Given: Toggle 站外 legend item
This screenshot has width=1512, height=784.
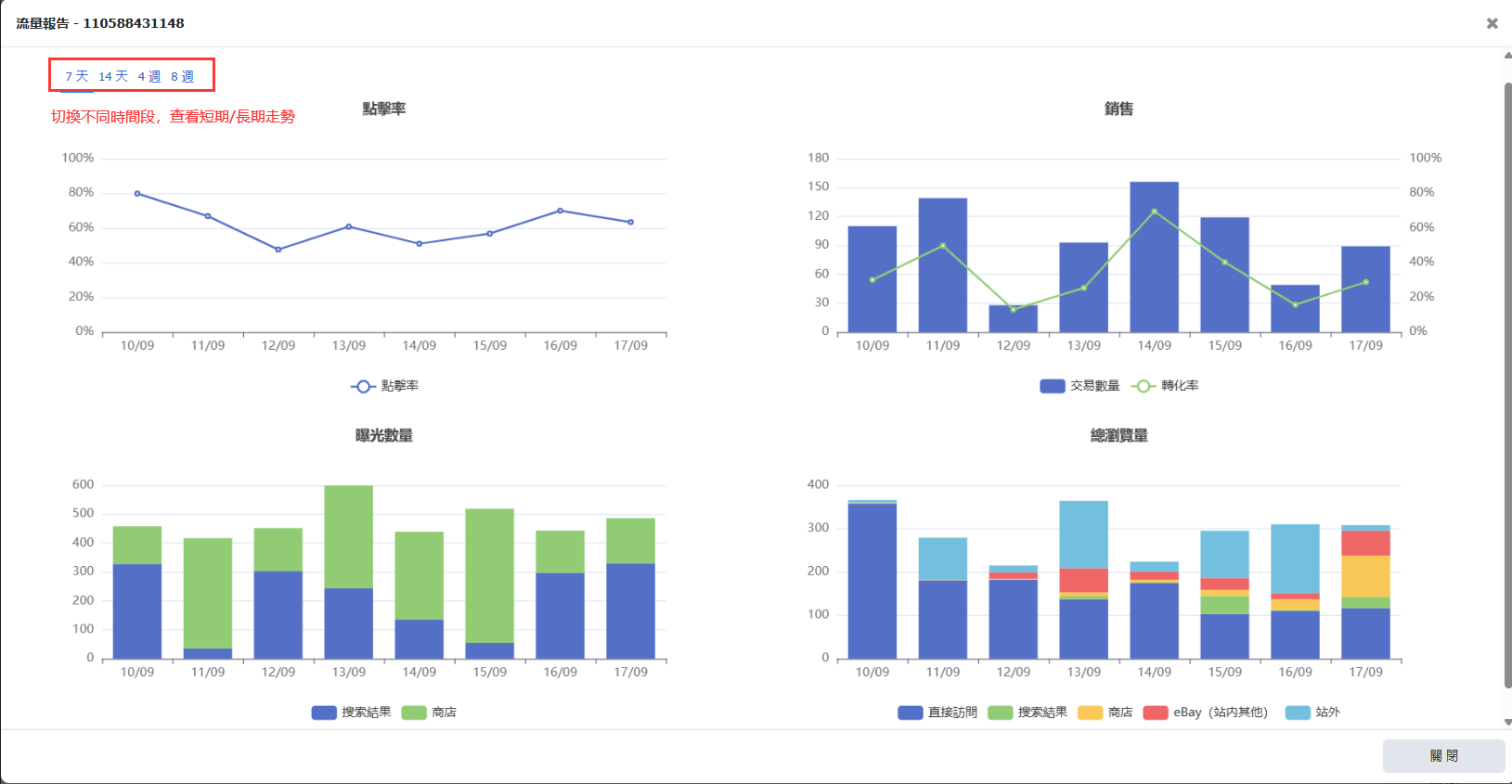Looking at the screenshot, I should point(1298,713).
